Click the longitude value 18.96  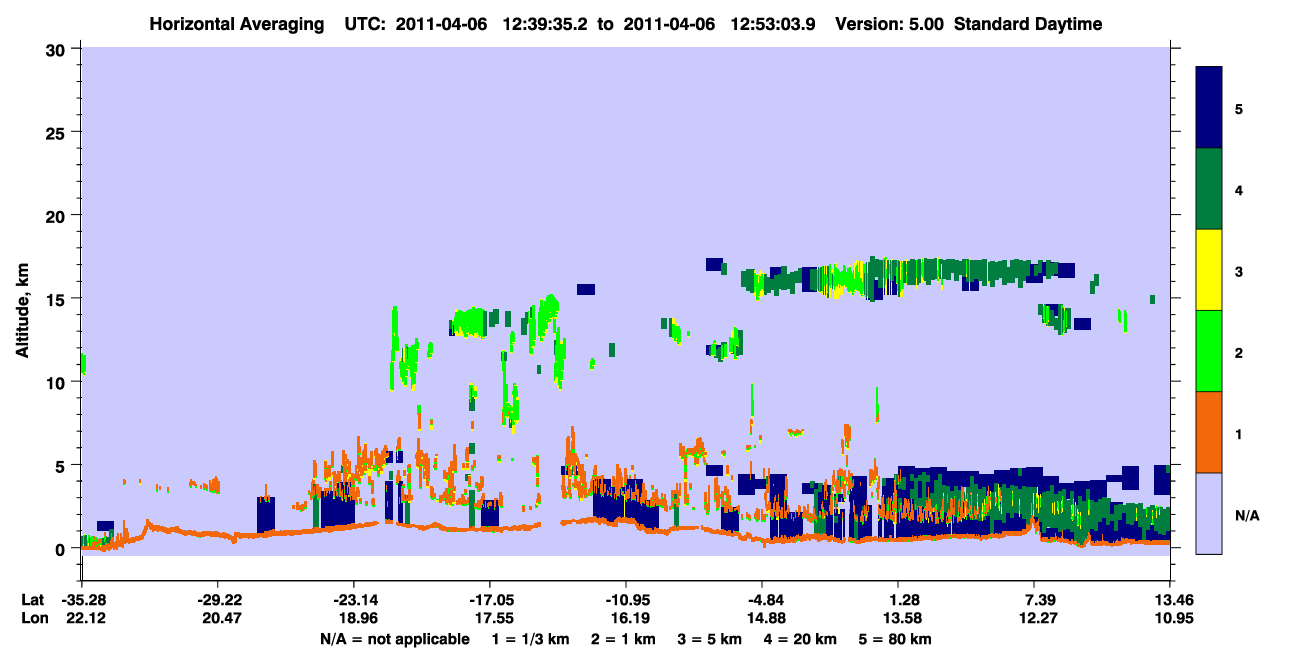coord(353,619)
